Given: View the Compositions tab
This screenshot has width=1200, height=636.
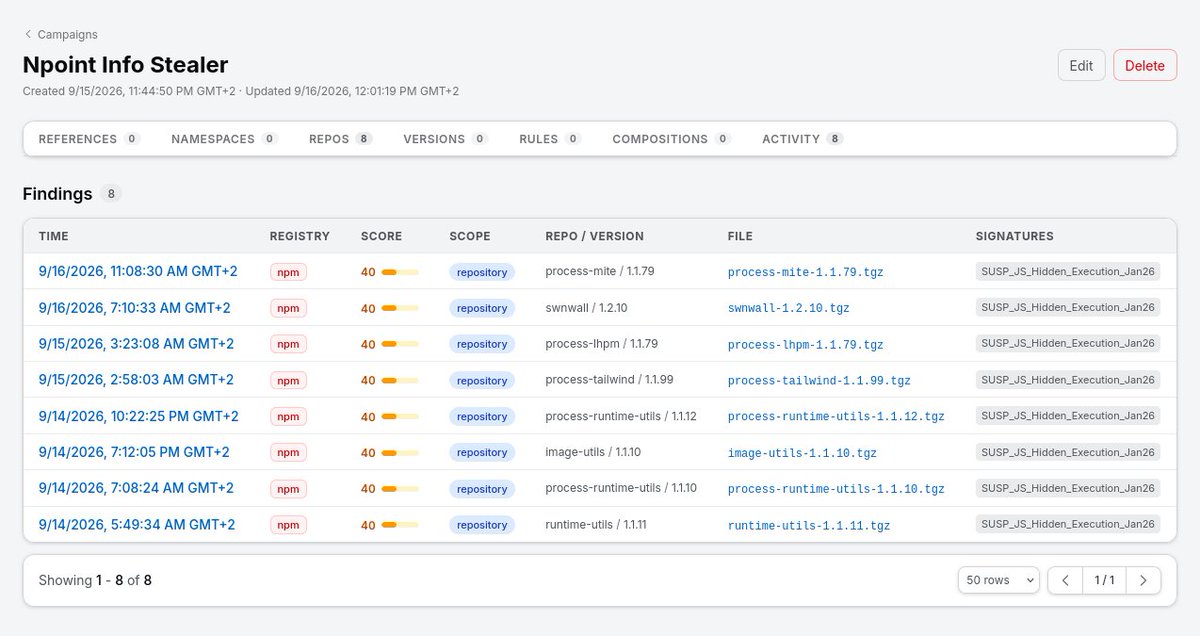Looking at the screenshot, I should pos(671,139).
